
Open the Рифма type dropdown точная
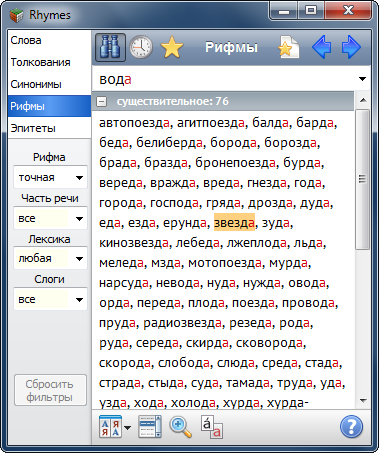click(x=50, y=177)
